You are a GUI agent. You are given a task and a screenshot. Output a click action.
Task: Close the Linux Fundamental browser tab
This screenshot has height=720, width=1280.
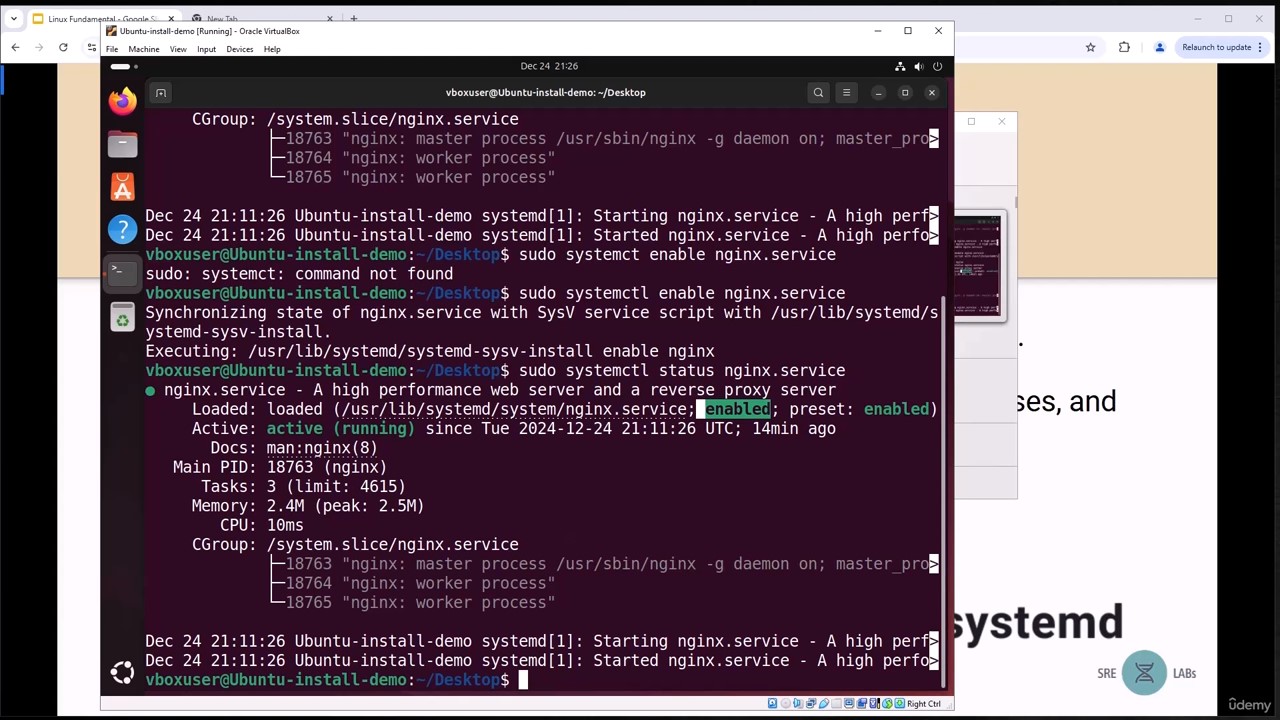click(x=171, y=18)
